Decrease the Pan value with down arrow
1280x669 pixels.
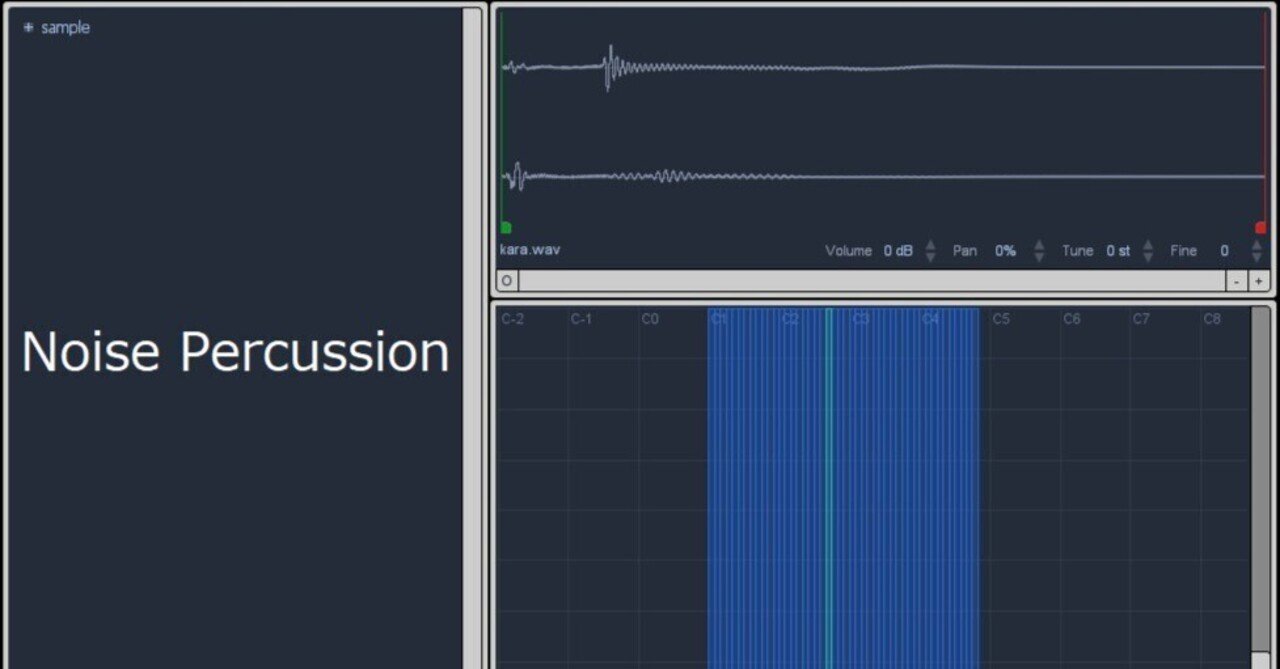(x=1039, y=257)
